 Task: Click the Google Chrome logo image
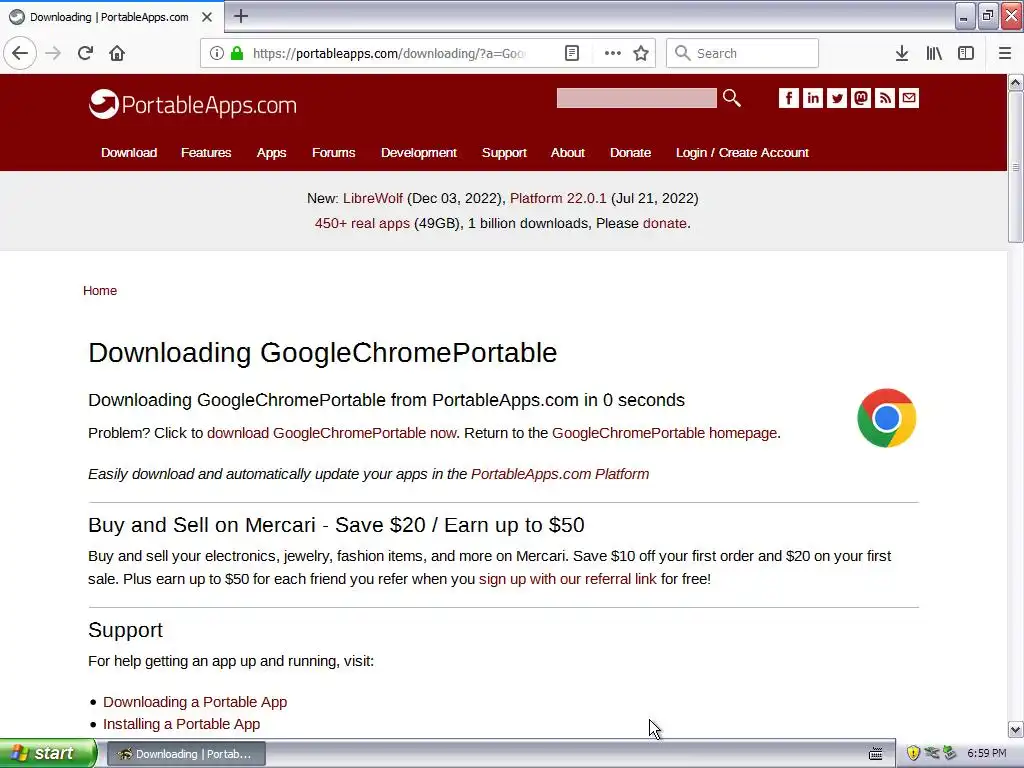(886, 418)
